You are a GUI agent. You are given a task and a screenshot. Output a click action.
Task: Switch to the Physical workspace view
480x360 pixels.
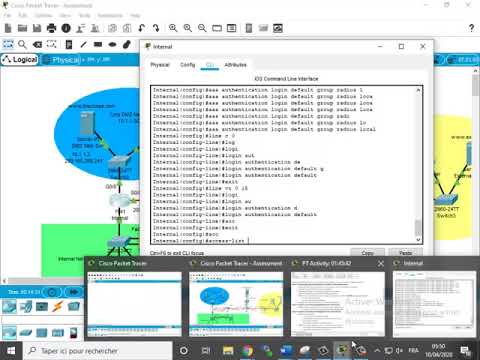click(x=62, y=60)
